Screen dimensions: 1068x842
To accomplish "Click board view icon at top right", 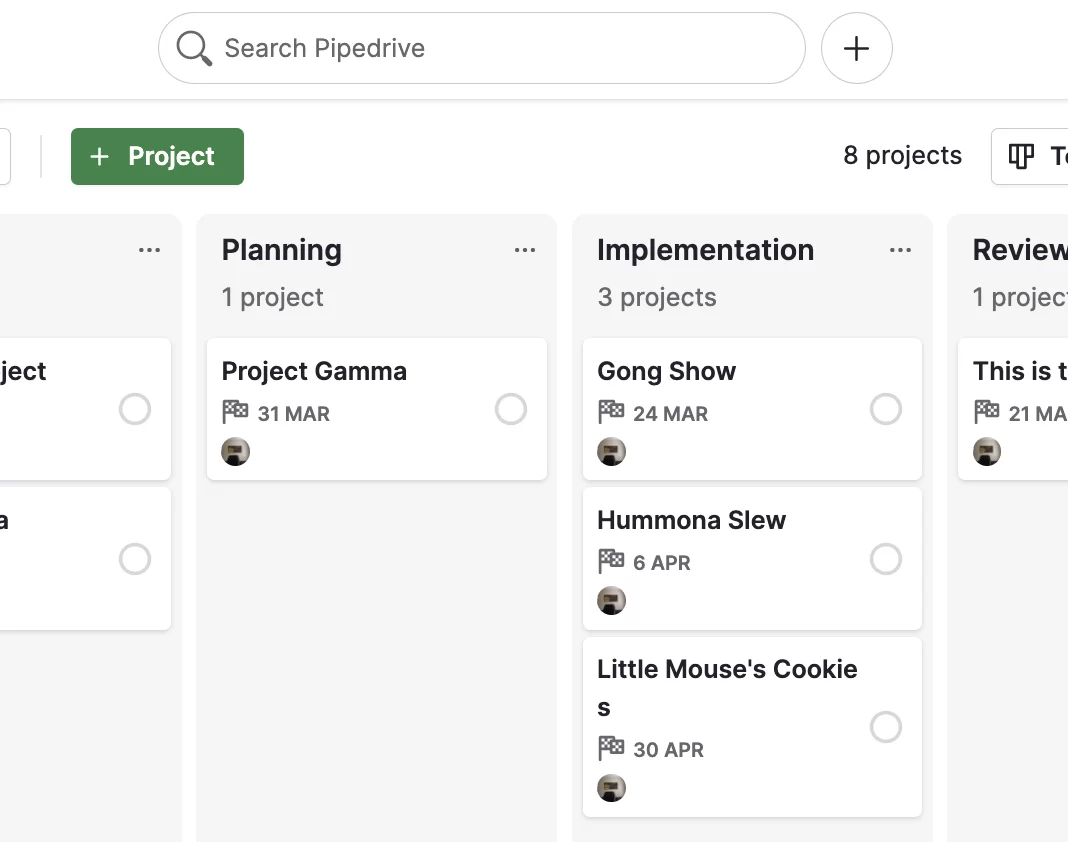I will 1021,156.
